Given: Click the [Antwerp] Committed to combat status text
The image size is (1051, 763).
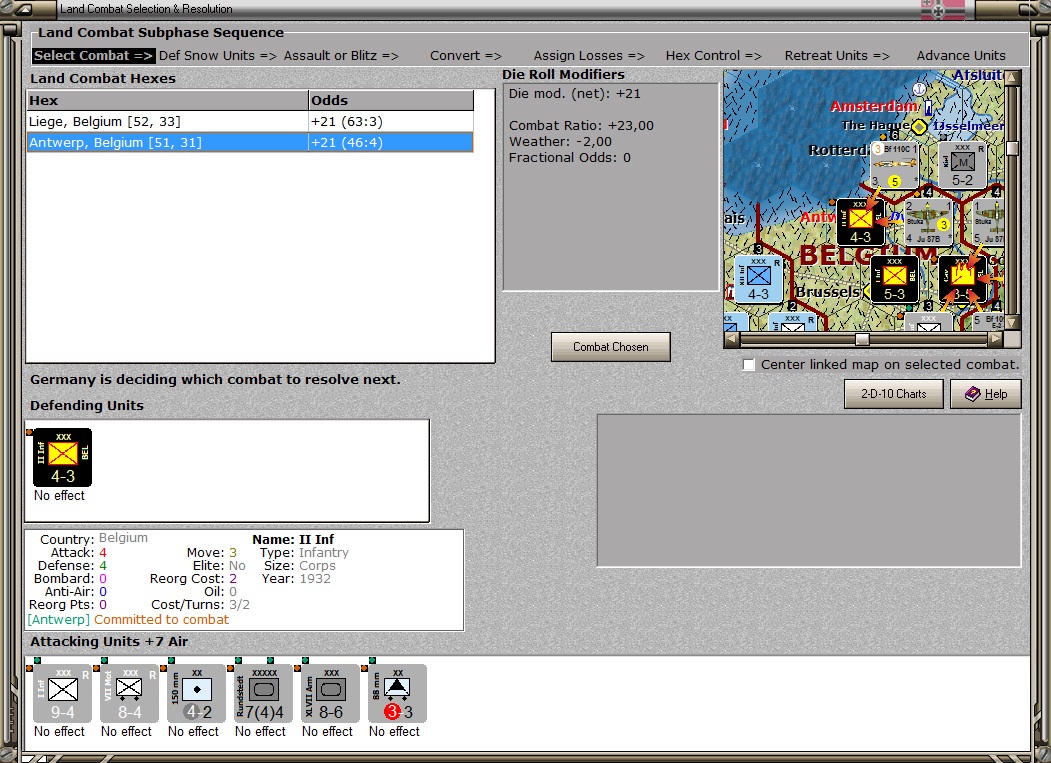Looking at the screenshot, I should point(128,620).
